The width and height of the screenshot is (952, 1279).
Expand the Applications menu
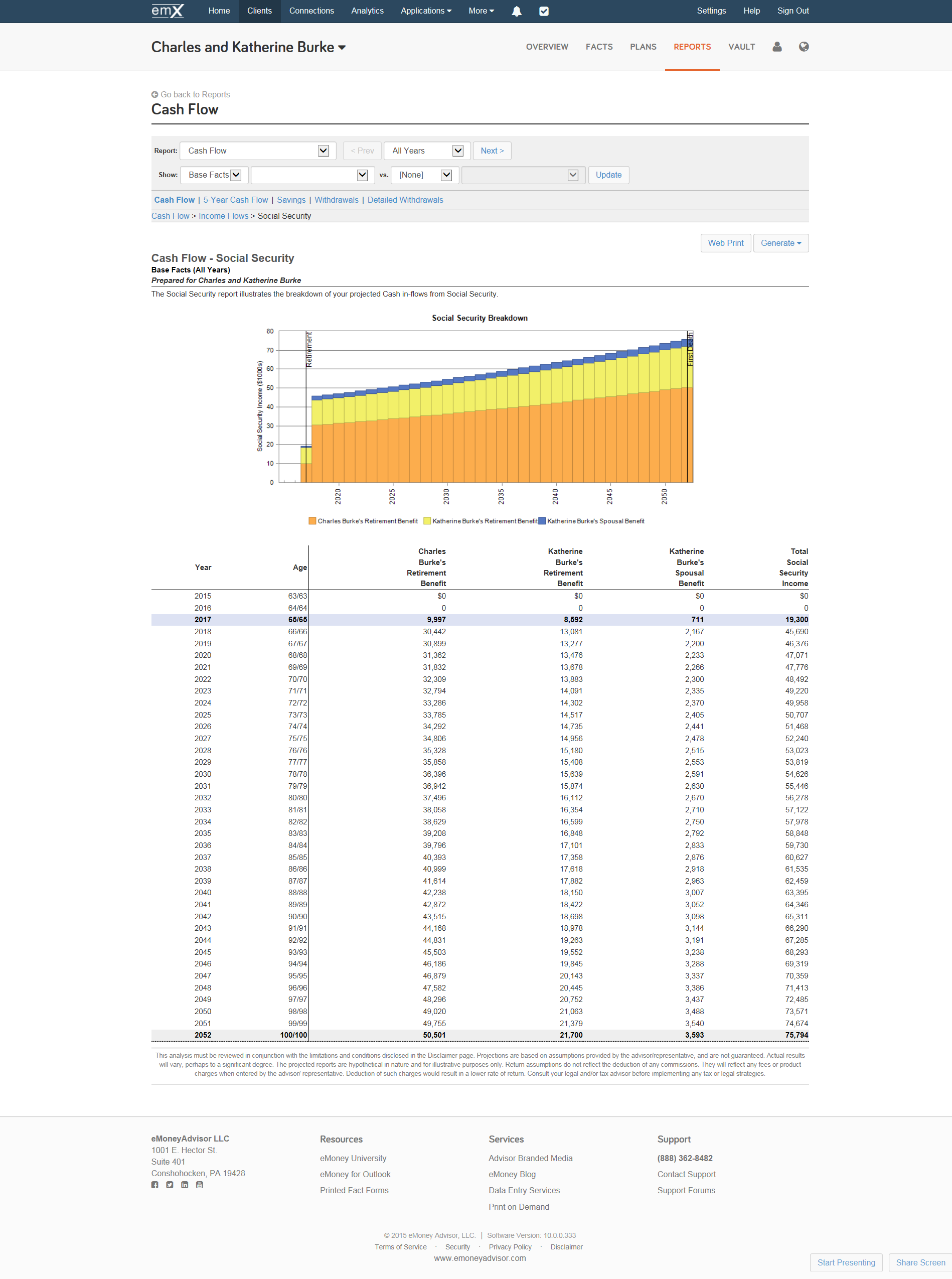[426, 11]
